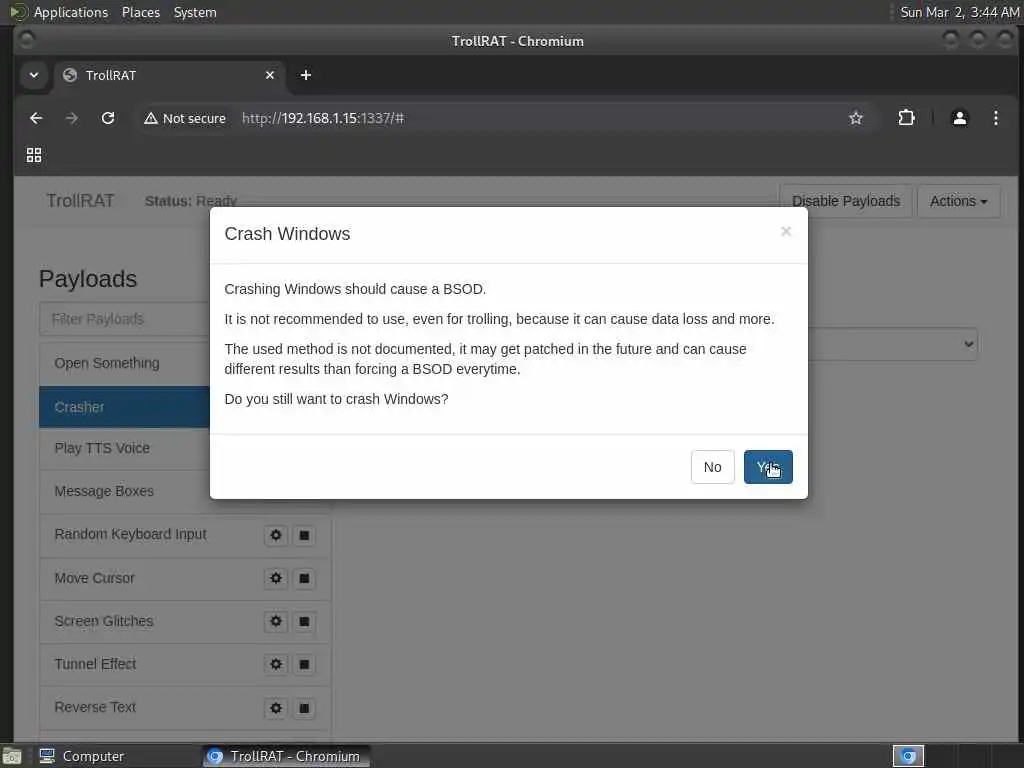Click the show desktop icon in taskbar
1024x768 pixels.
coord(12,756)
